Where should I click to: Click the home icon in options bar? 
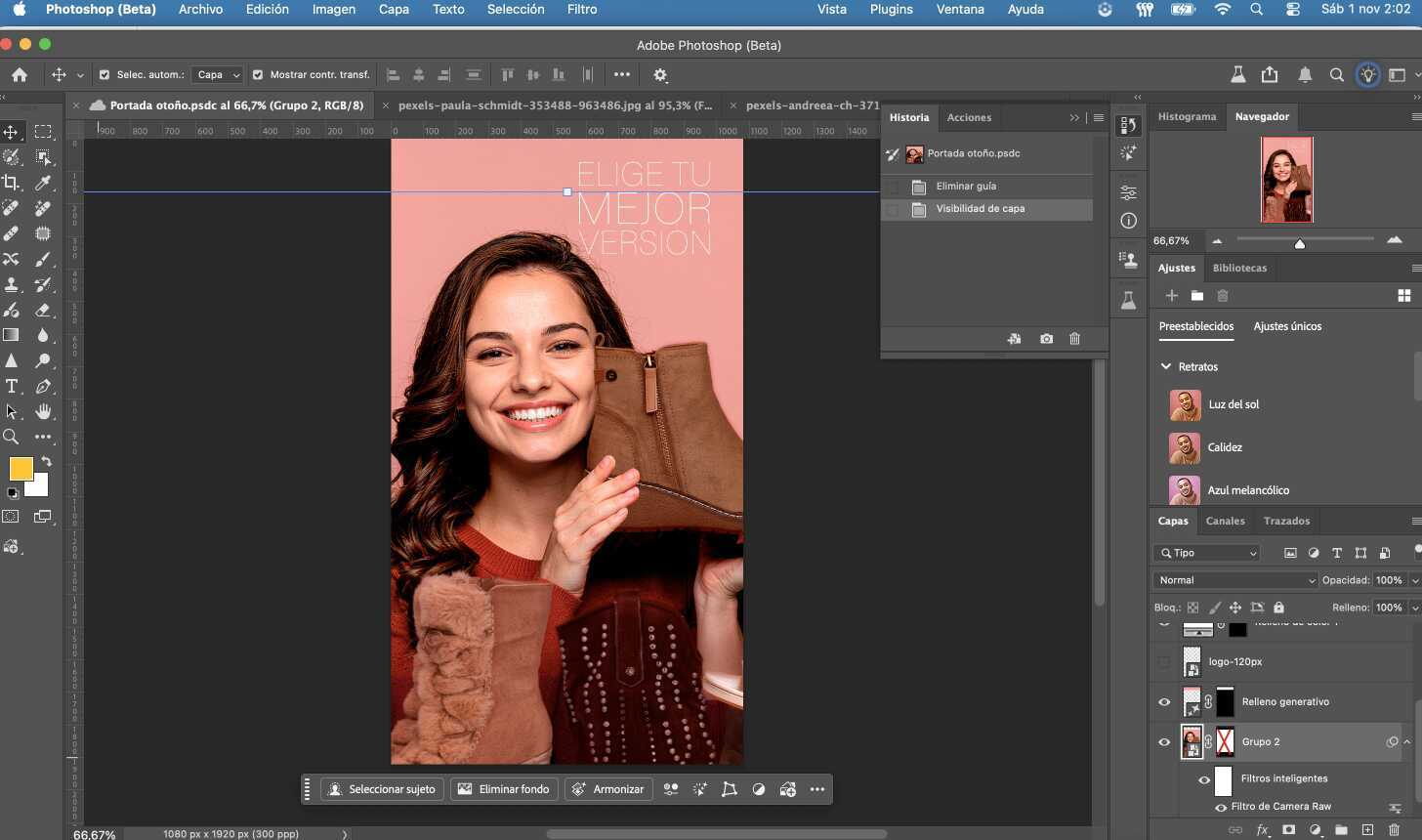[x=20, y=74]
